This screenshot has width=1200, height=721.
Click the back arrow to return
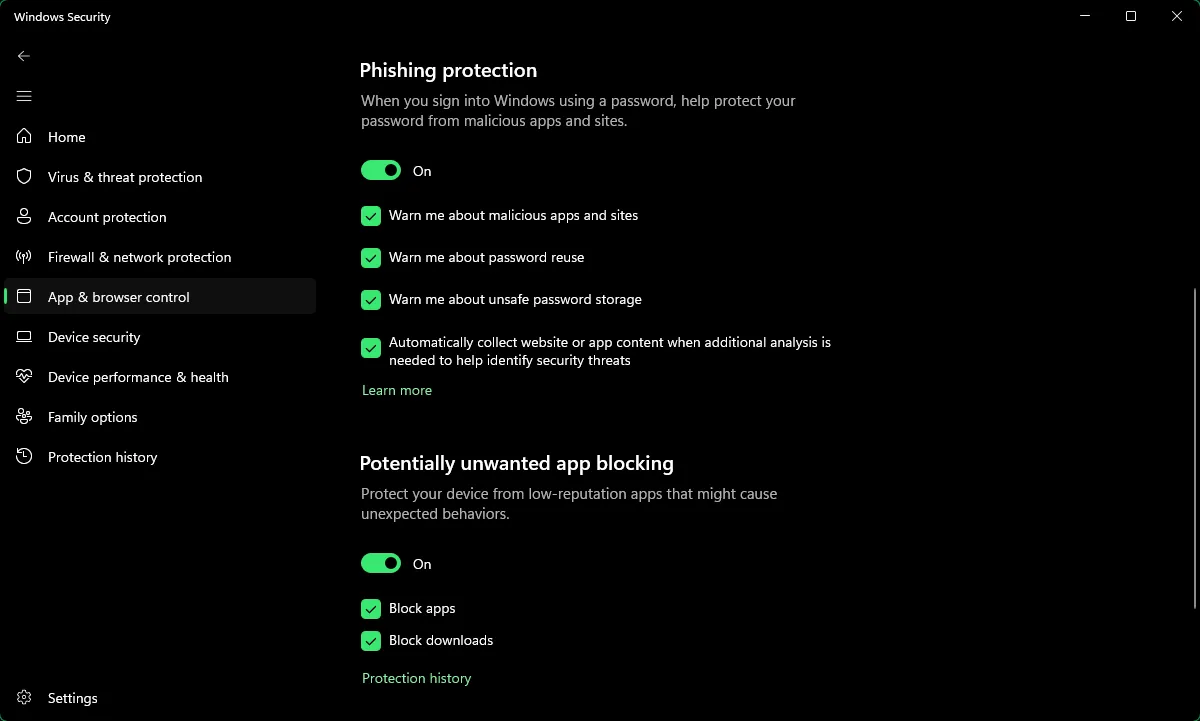coord(24,56)
